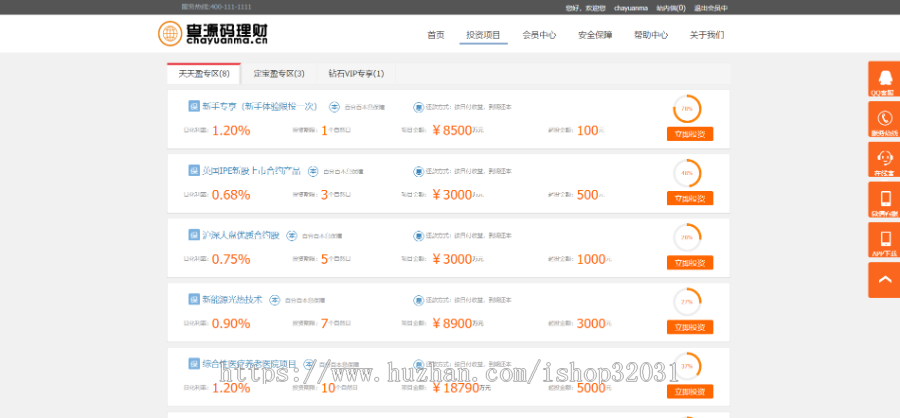Click the phone hotline sidebar icon
The image size is (900, 418).
tap(884, 119)
